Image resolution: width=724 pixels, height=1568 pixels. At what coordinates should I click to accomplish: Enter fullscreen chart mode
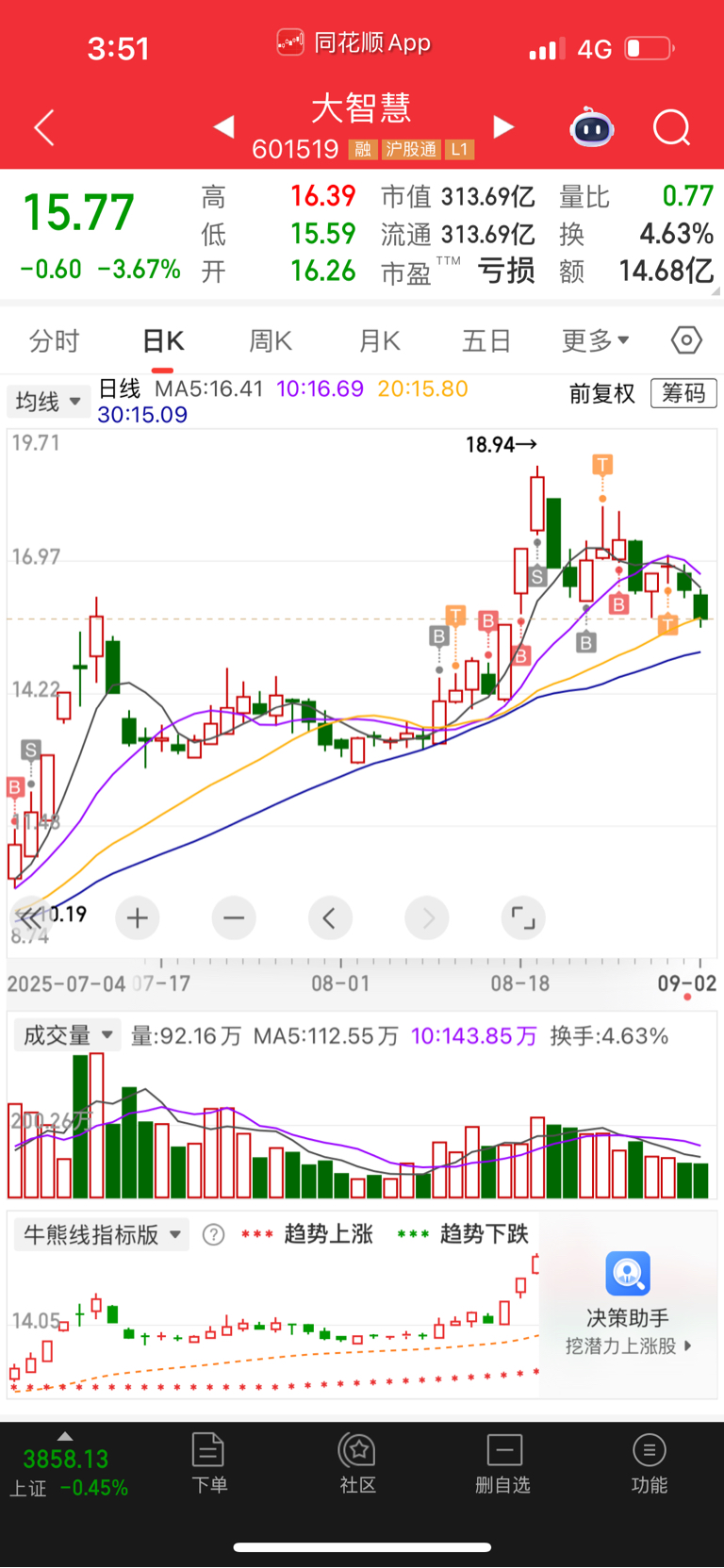click(523, 917)
